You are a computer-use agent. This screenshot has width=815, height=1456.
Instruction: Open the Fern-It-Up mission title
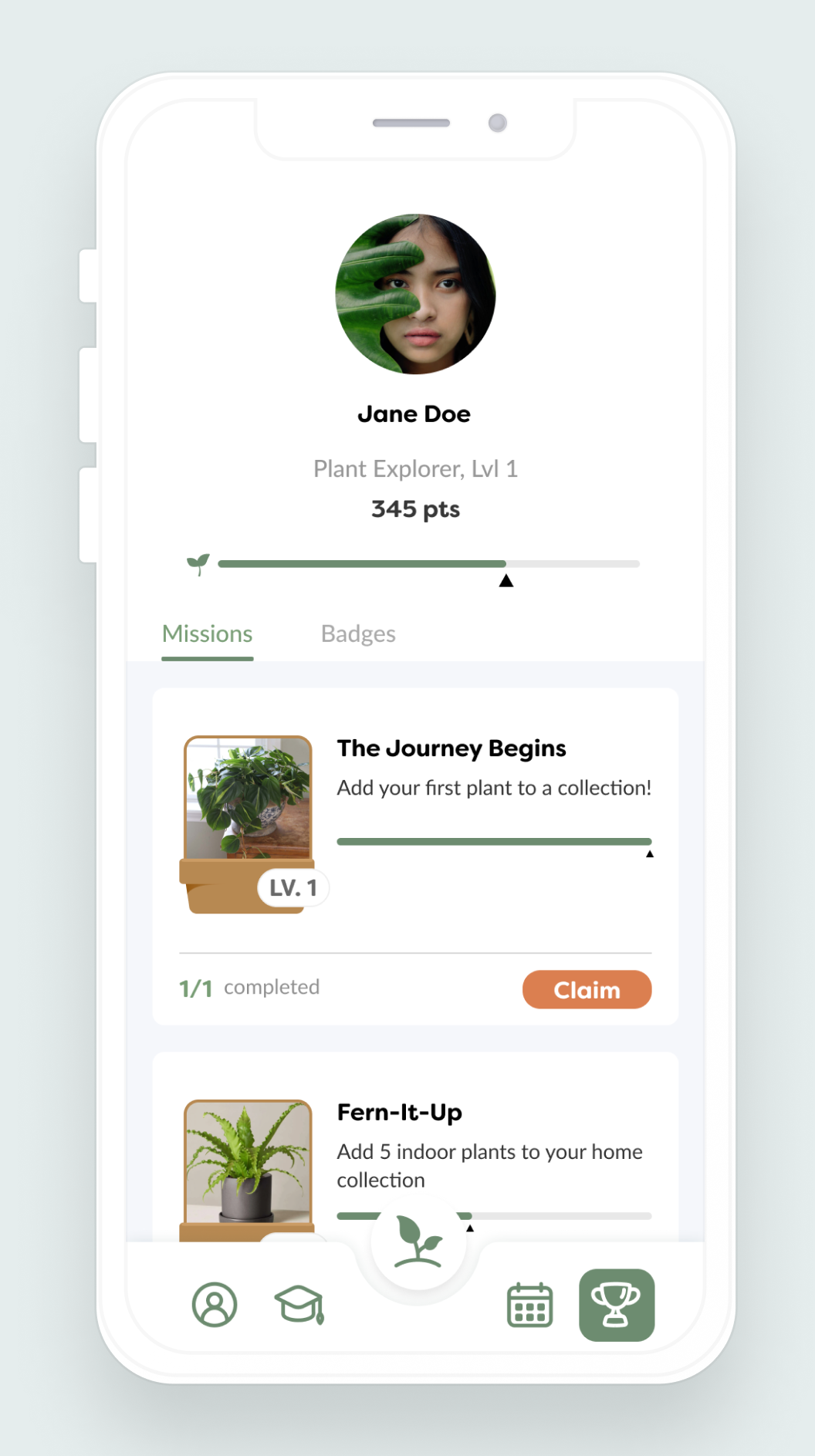coord(400,1112)
